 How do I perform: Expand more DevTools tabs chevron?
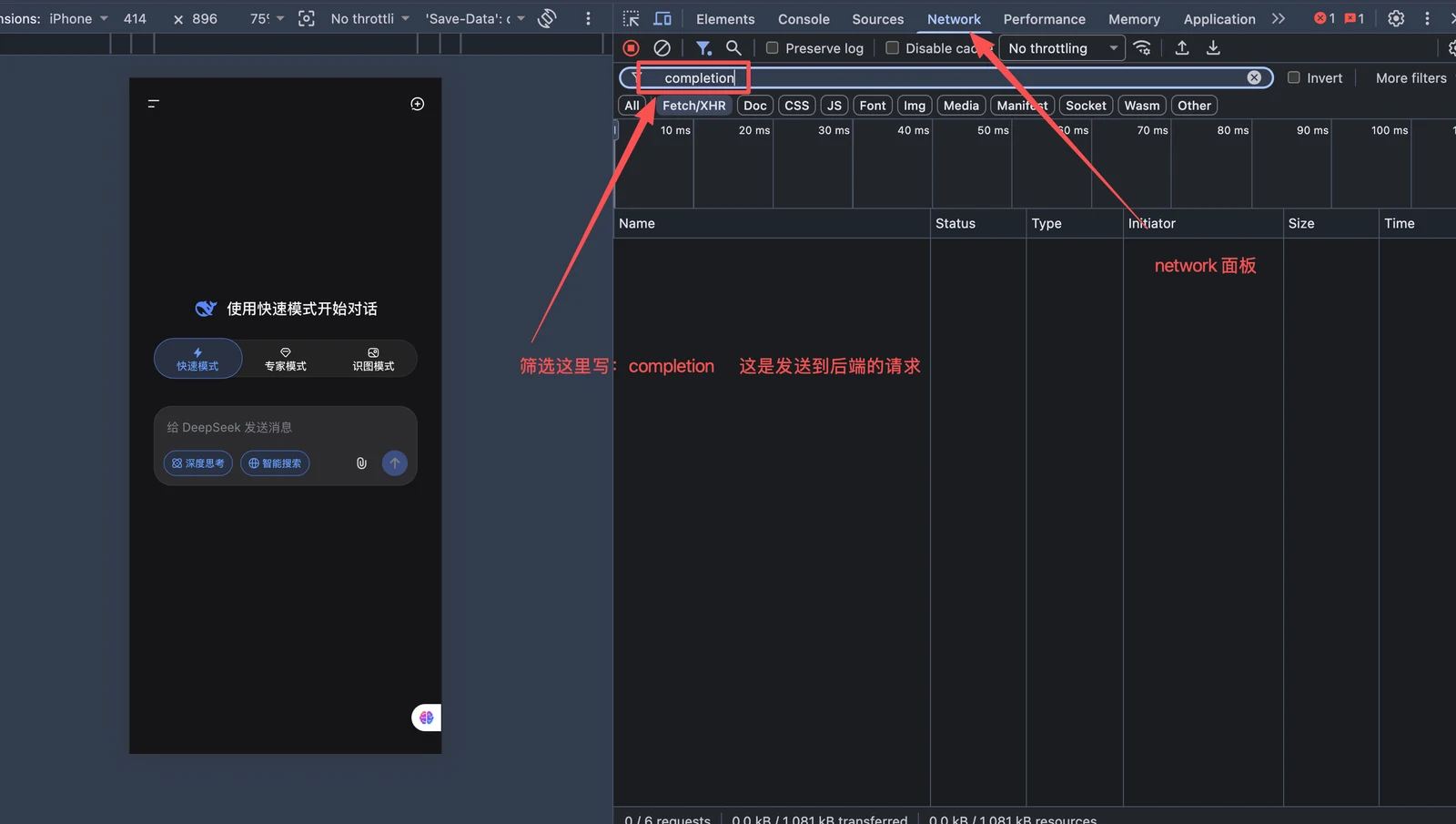click(1279, 18)
